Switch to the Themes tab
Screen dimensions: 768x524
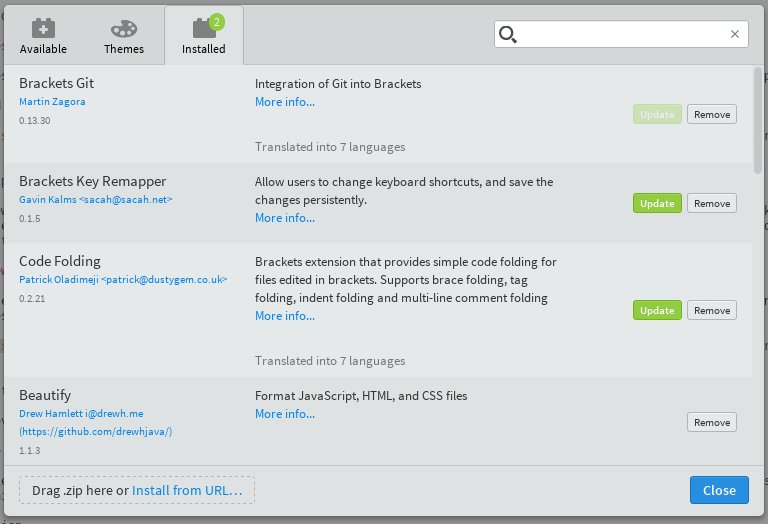pos(124,36)
